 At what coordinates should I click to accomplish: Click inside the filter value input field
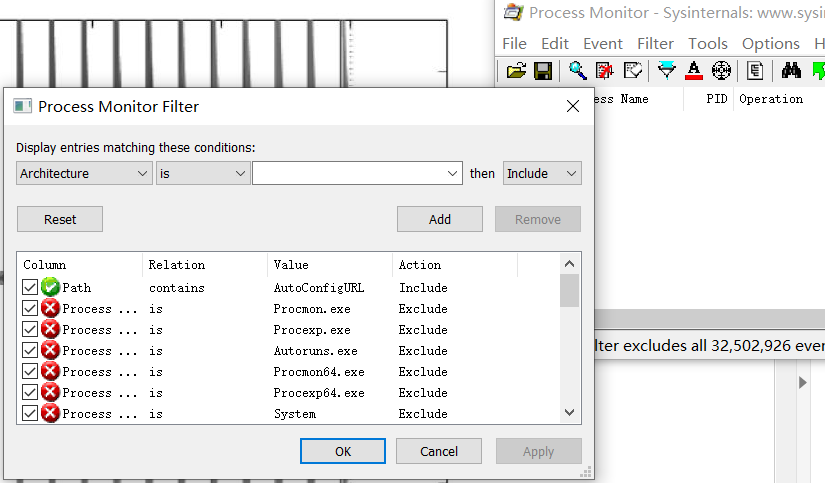pyautogui.click(x=348, y=173)
